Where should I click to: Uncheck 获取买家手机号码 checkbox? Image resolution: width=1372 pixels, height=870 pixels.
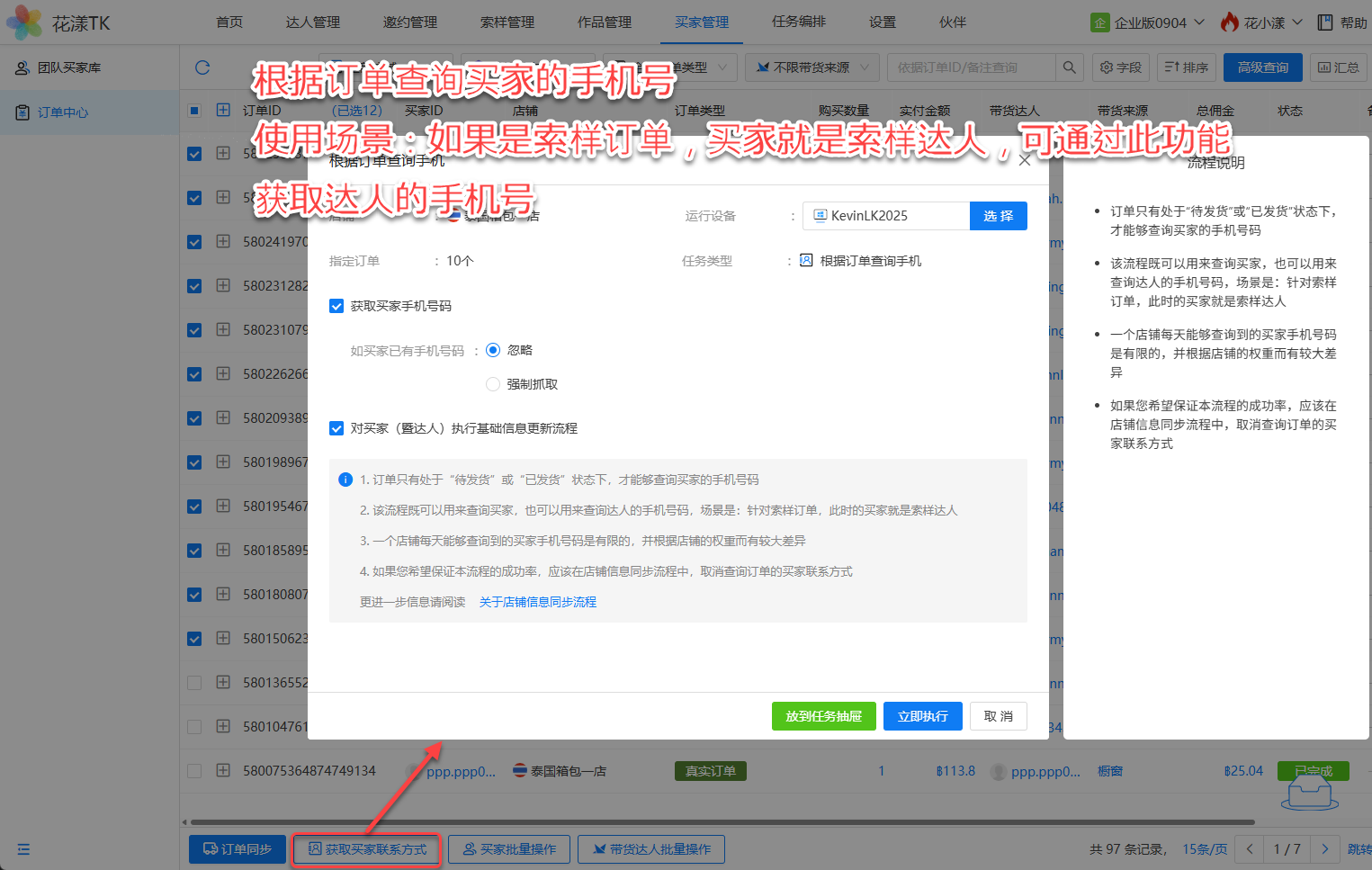[x=336, y=306]
